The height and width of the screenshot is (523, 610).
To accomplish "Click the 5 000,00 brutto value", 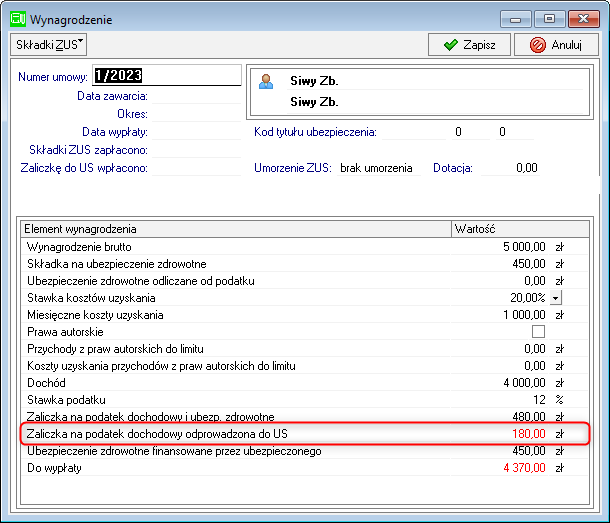I will click(x=524, y=247).
